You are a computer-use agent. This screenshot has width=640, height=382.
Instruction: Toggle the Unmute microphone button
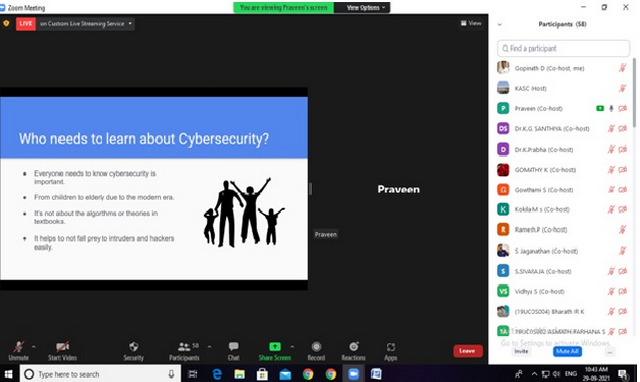pyautogui.click(x=18, y=347)
